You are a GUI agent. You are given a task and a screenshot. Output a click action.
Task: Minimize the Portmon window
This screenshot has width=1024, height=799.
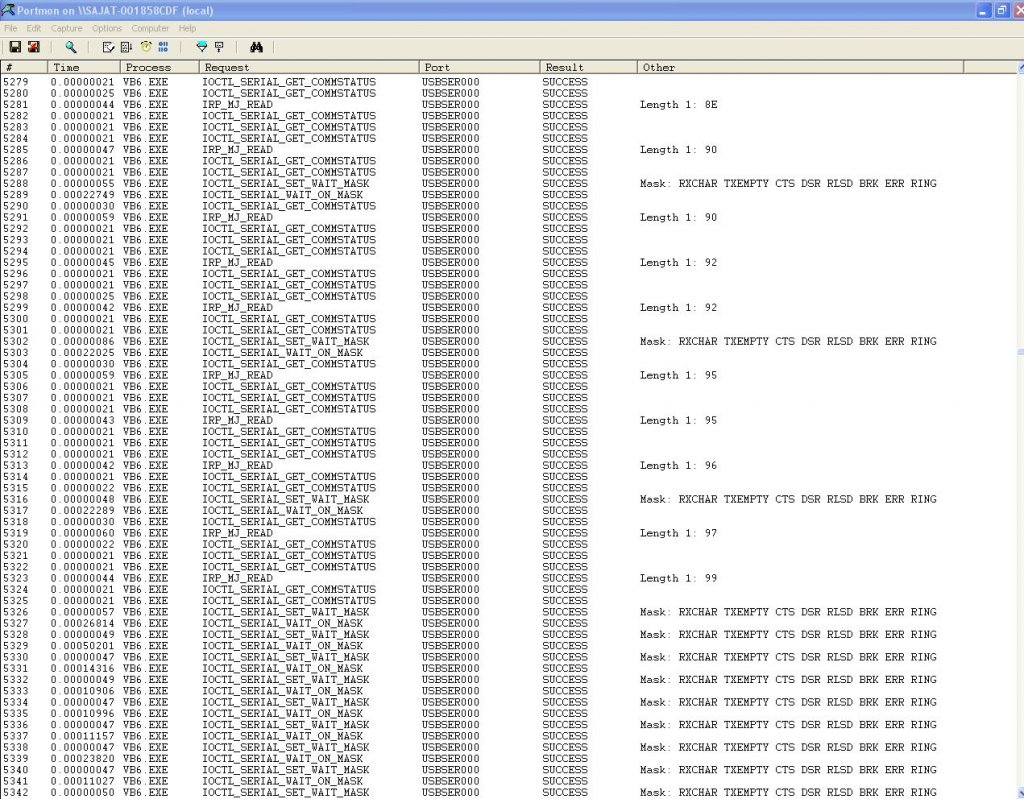pos(984,10)
